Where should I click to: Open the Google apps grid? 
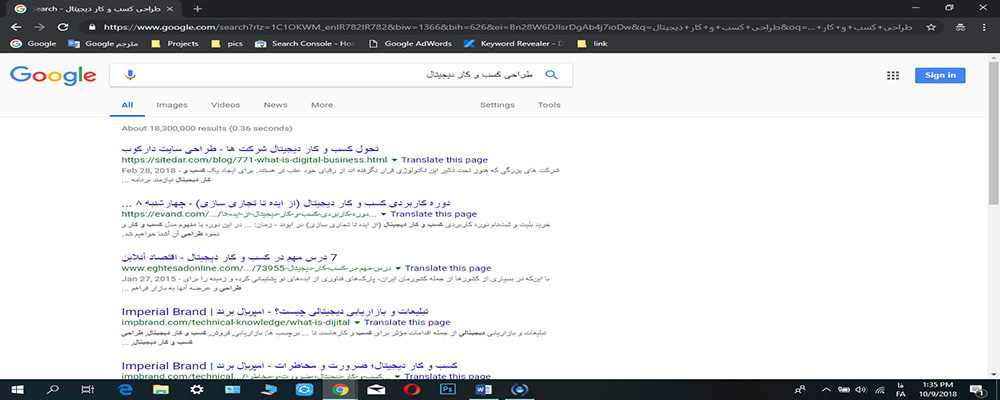(x=893, y=75)
